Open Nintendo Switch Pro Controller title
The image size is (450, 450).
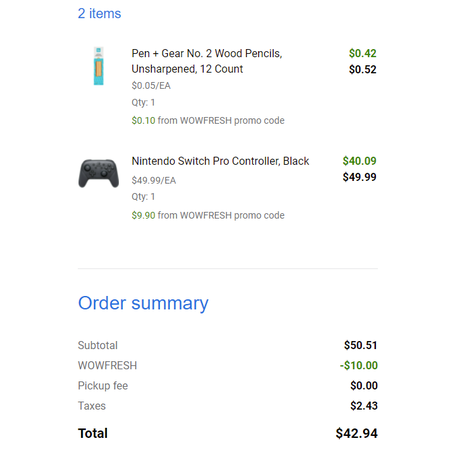pyautogui.click(x=220, y=161)
